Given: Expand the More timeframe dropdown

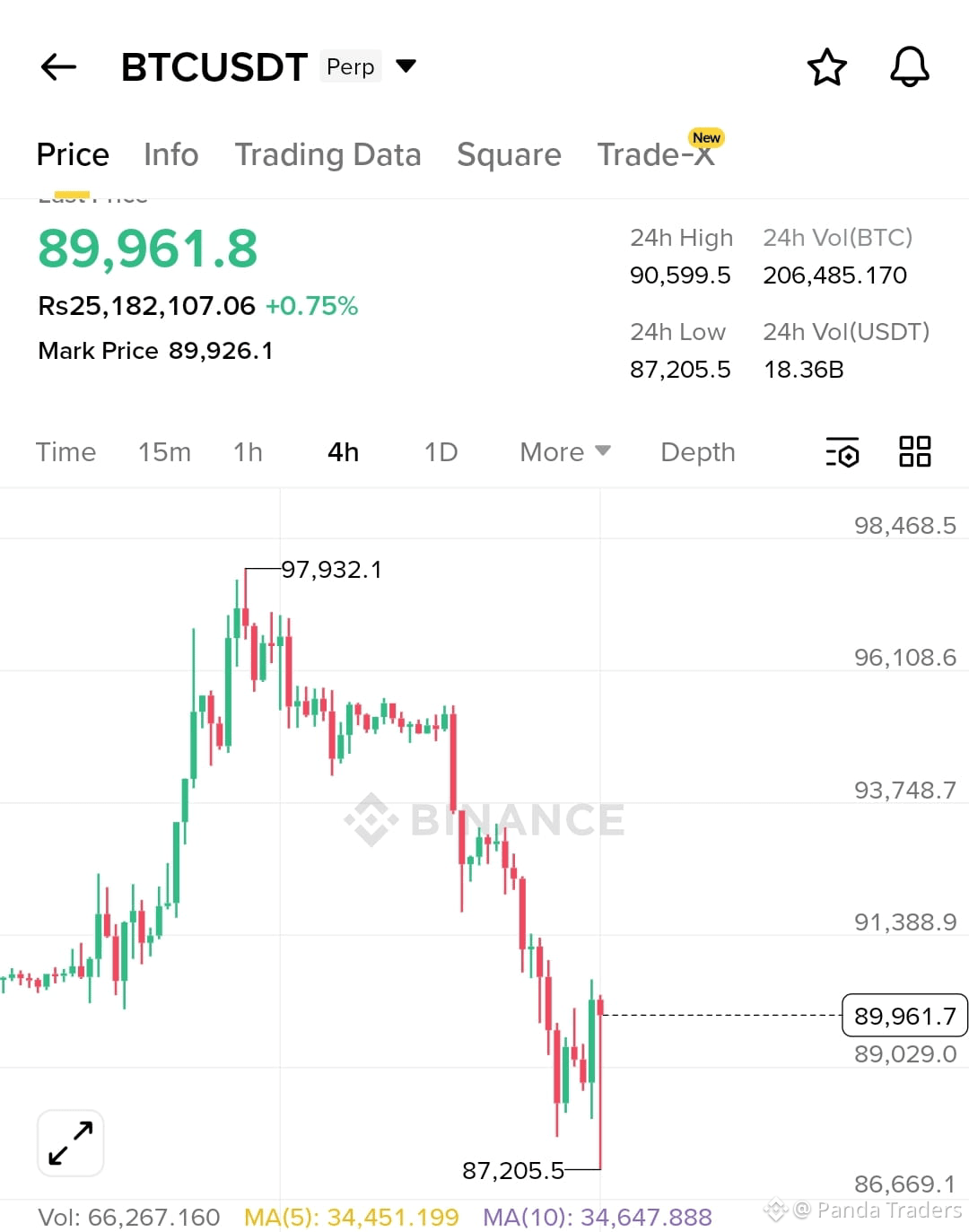Looking at the screenshot, I should (564, 452).
